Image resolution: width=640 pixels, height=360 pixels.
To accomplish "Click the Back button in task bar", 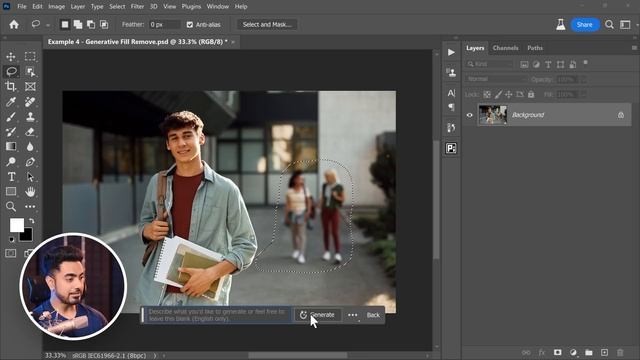I will point(373,315).
